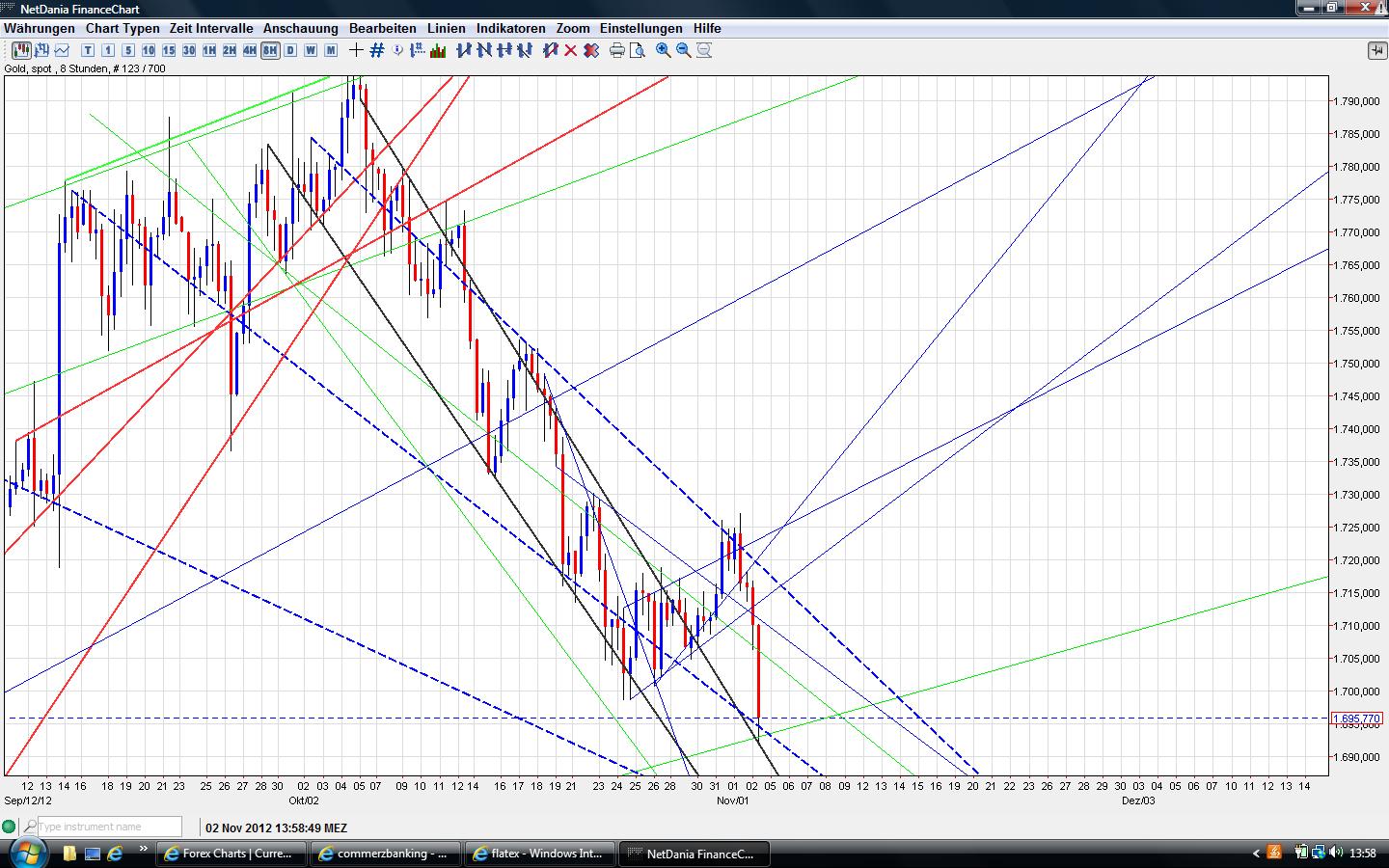Screen dimensions: 1389x868
Task: Switch to the 30 minute interval
Action: point(189,50)
